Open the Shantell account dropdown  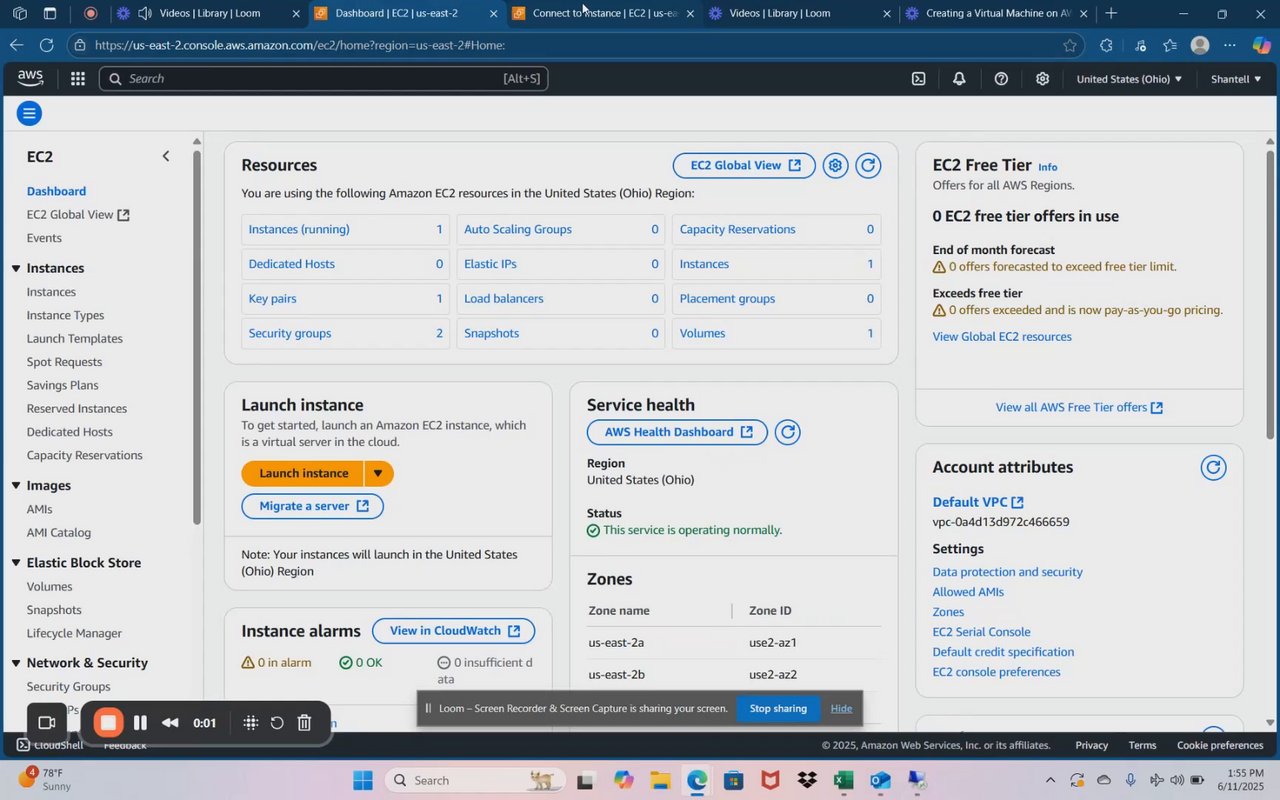(x=1236, y=79)
